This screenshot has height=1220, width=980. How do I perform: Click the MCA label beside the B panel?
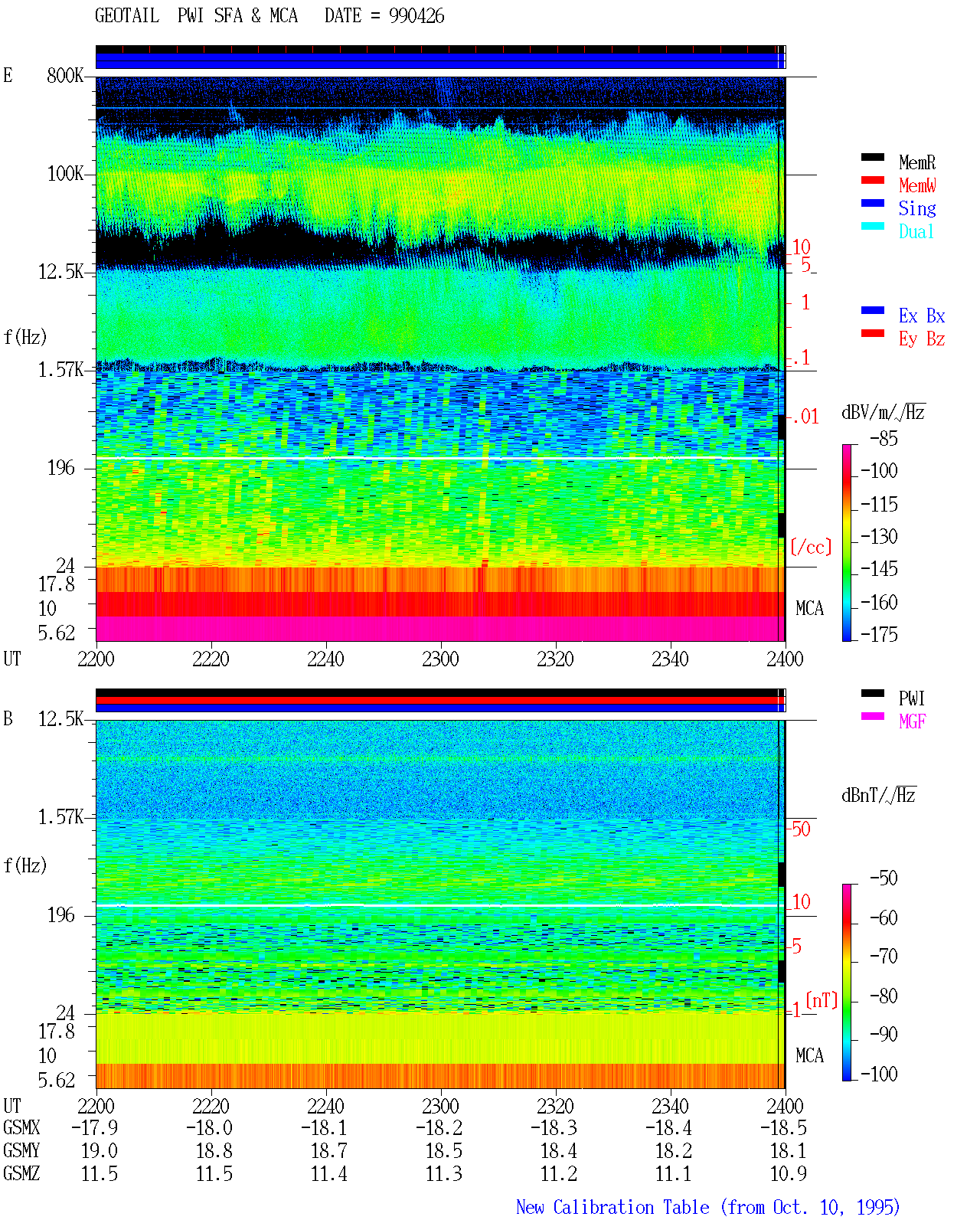click(809, 1056)
